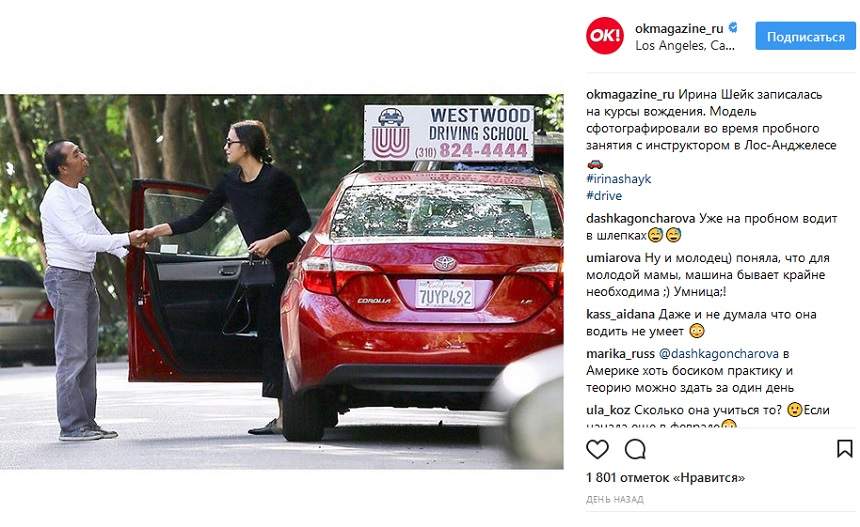
Task: Click the #irinashayk hashtag
Action: tap(619, 179)
